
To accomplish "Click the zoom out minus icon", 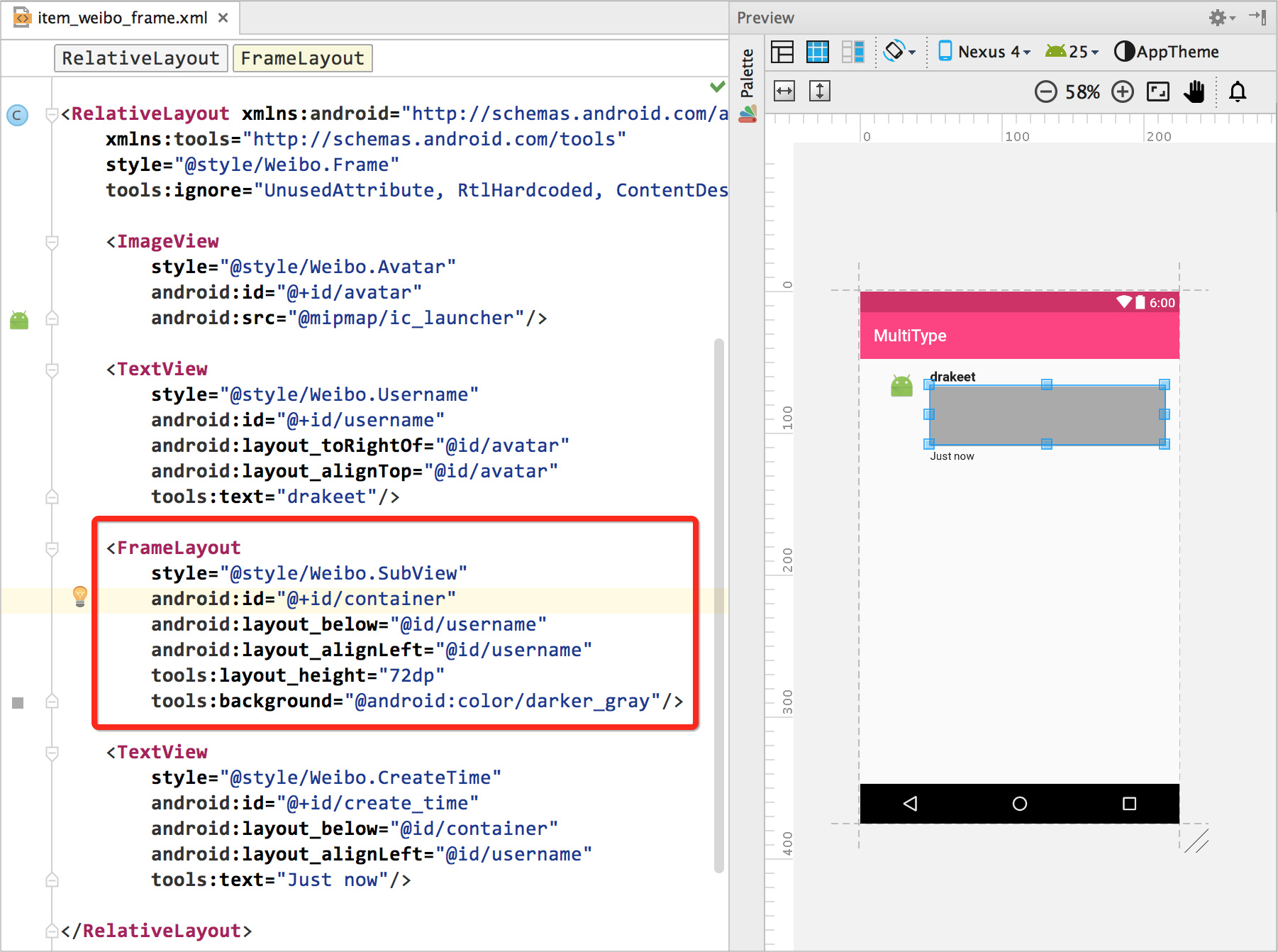I will [x=1045, y=92].
